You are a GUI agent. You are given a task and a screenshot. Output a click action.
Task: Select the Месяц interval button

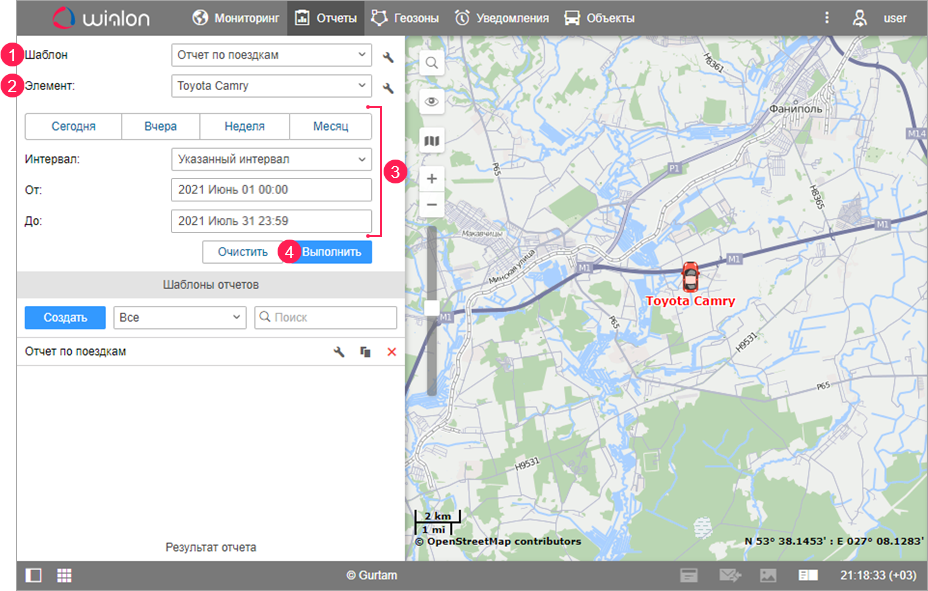(330, 126)
